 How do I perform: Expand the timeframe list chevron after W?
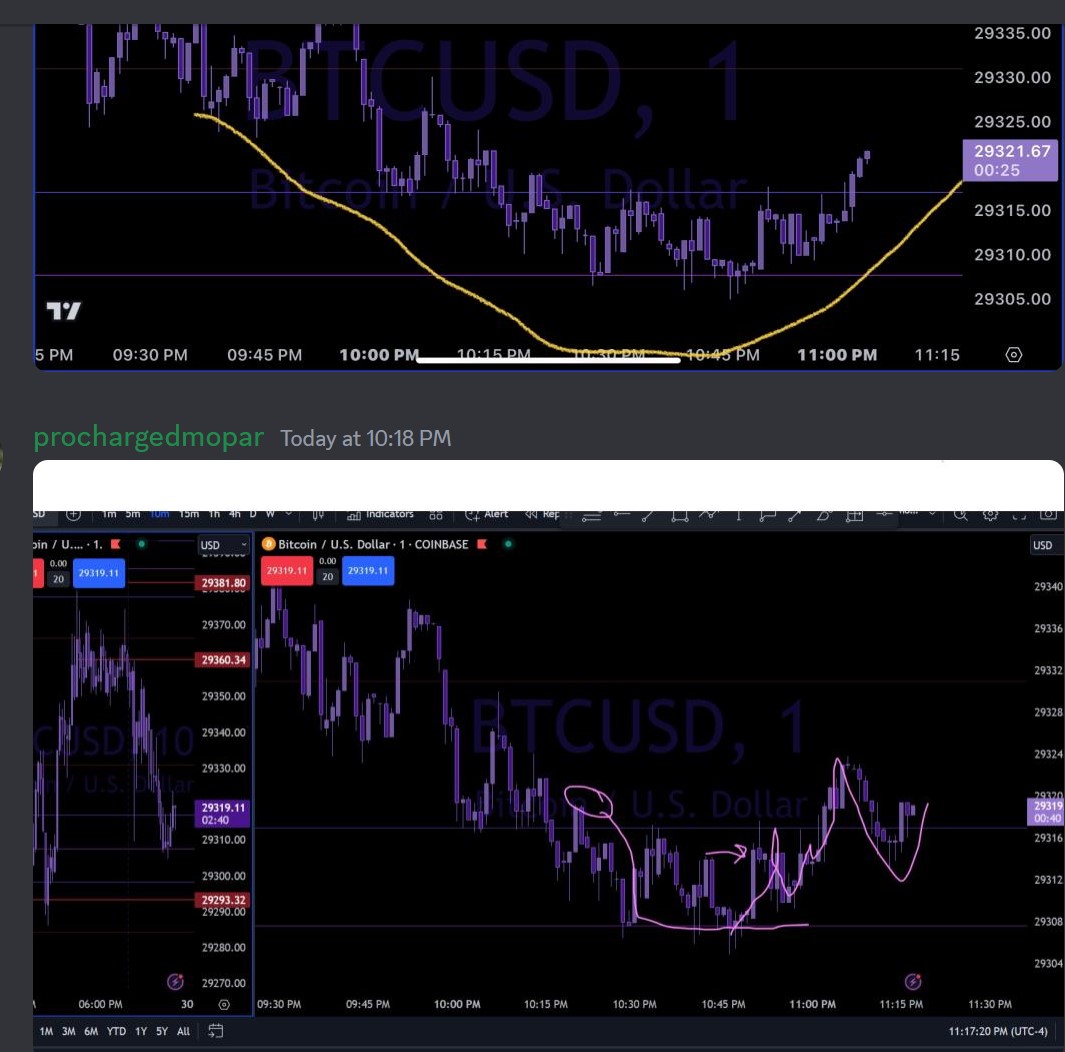click(289, 514)
